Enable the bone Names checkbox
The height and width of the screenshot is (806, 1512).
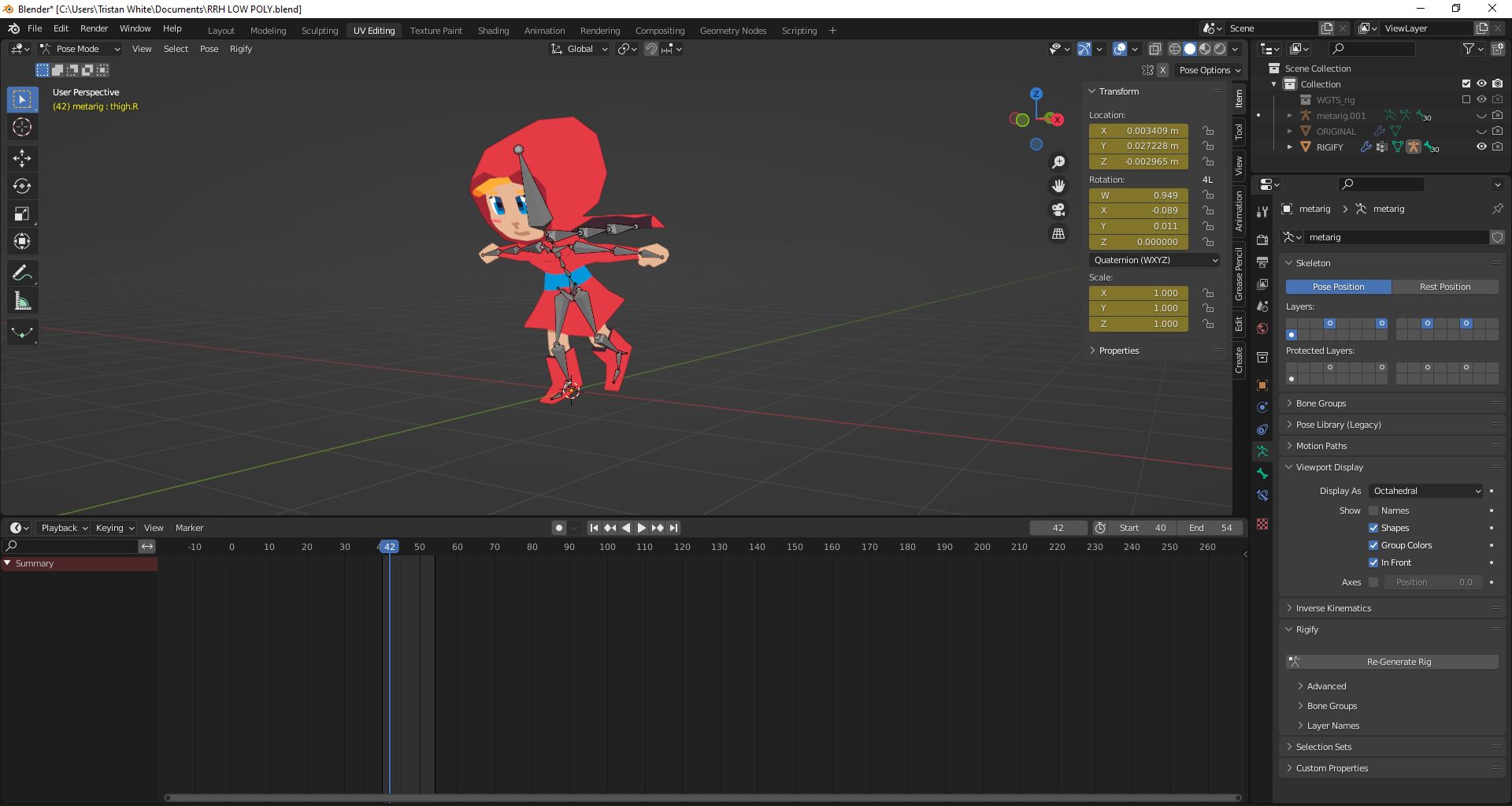[1373, 511]
